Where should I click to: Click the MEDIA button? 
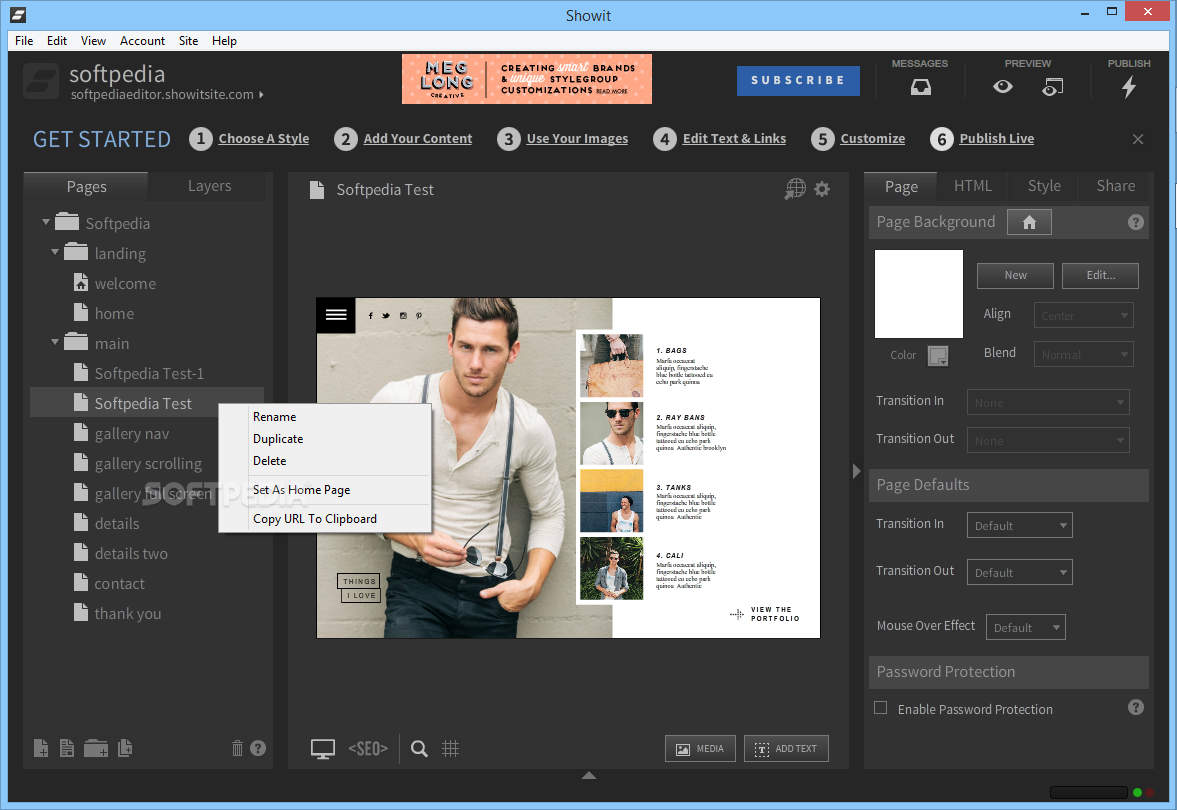click(x=700, y=748)
